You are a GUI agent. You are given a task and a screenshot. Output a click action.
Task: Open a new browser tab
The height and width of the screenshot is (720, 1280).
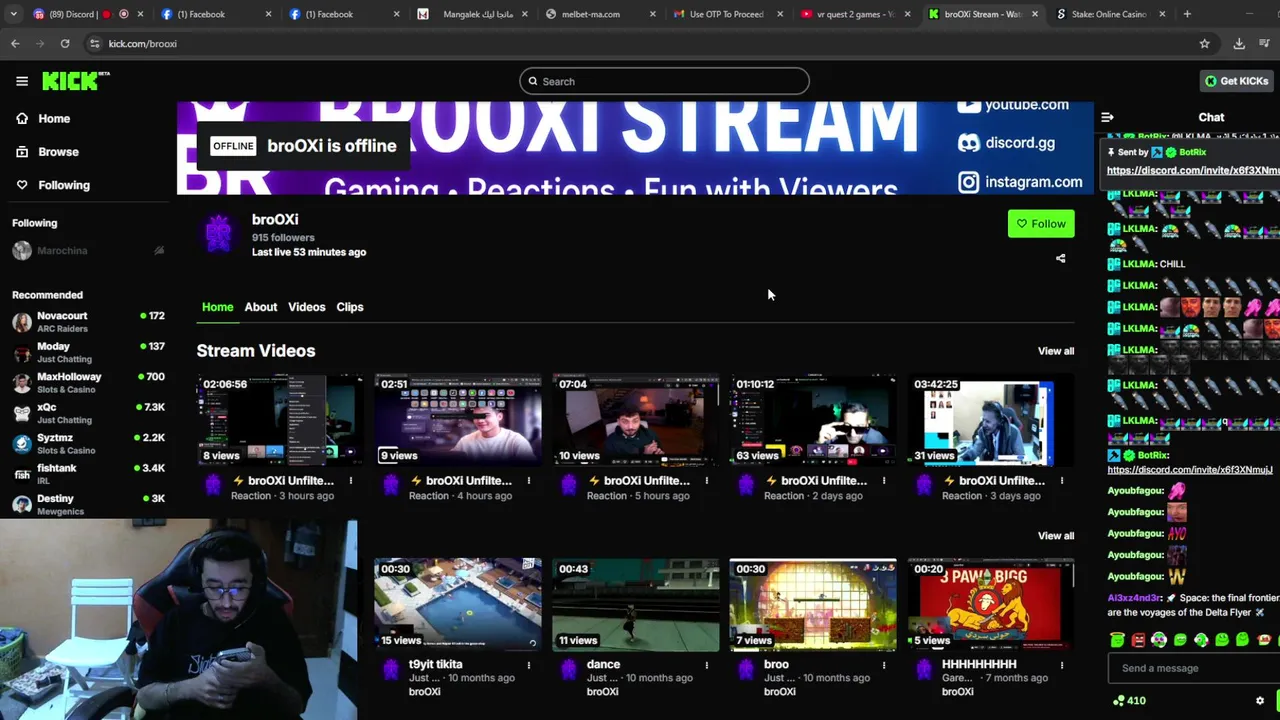(x=1187, y=14)
